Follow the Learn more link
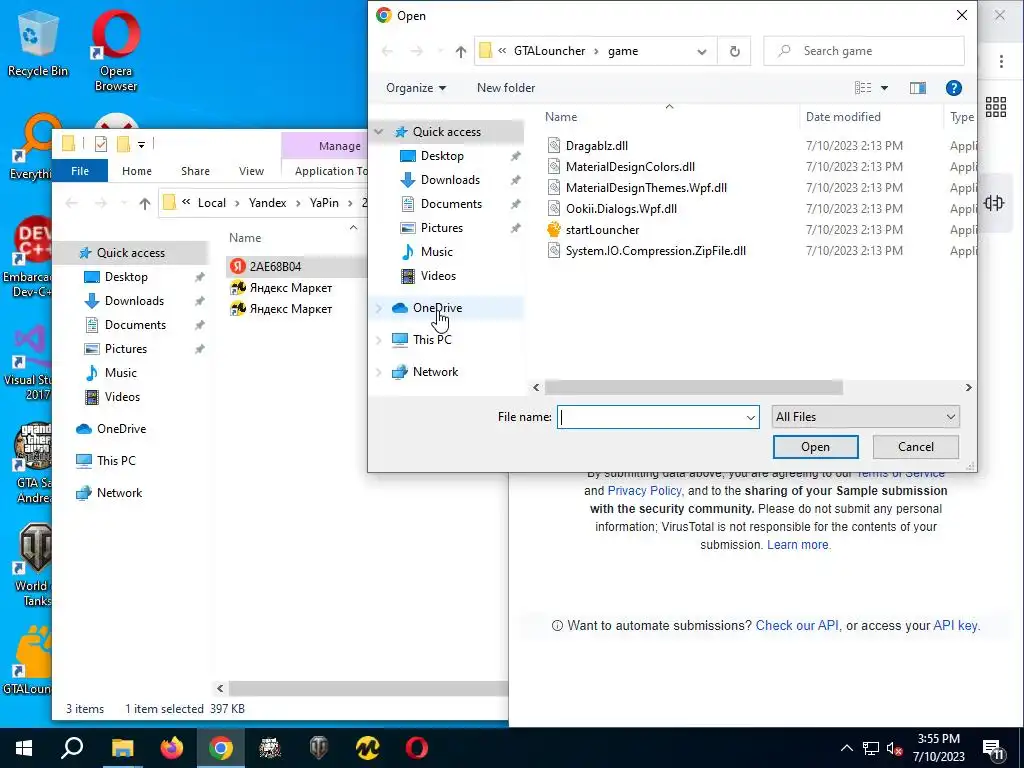 [797, 545]
